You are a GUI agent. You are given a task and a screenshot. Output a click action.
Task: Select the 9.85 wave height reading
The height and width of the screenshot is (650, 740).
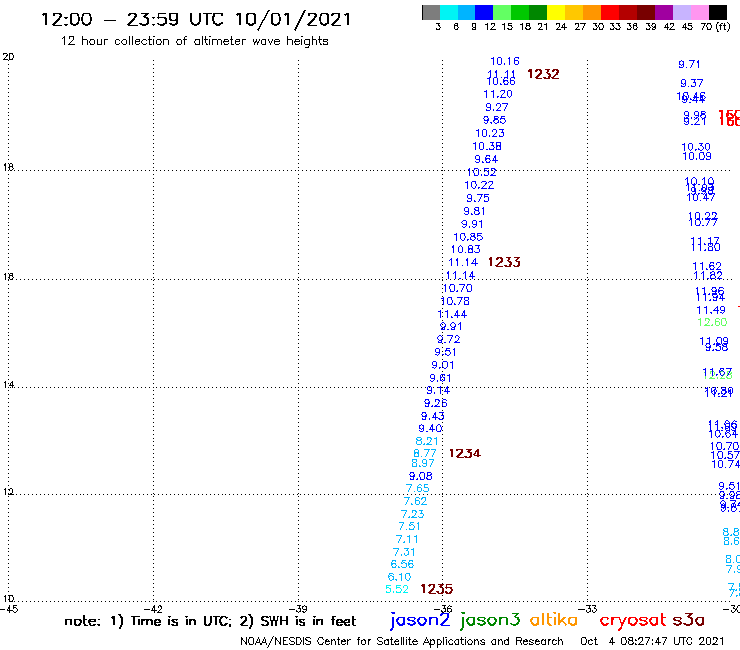(495, 120)
